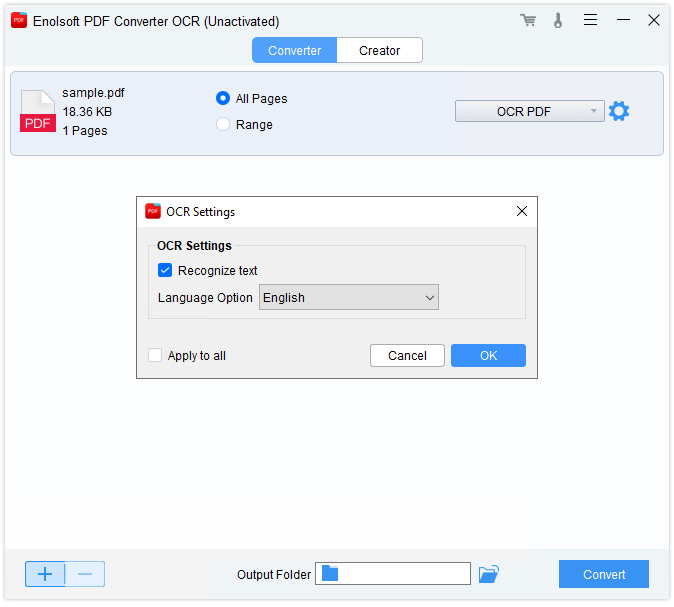Click the PDF file icon for sample.pdf
674x607 pixels.
tap(38, 111)
